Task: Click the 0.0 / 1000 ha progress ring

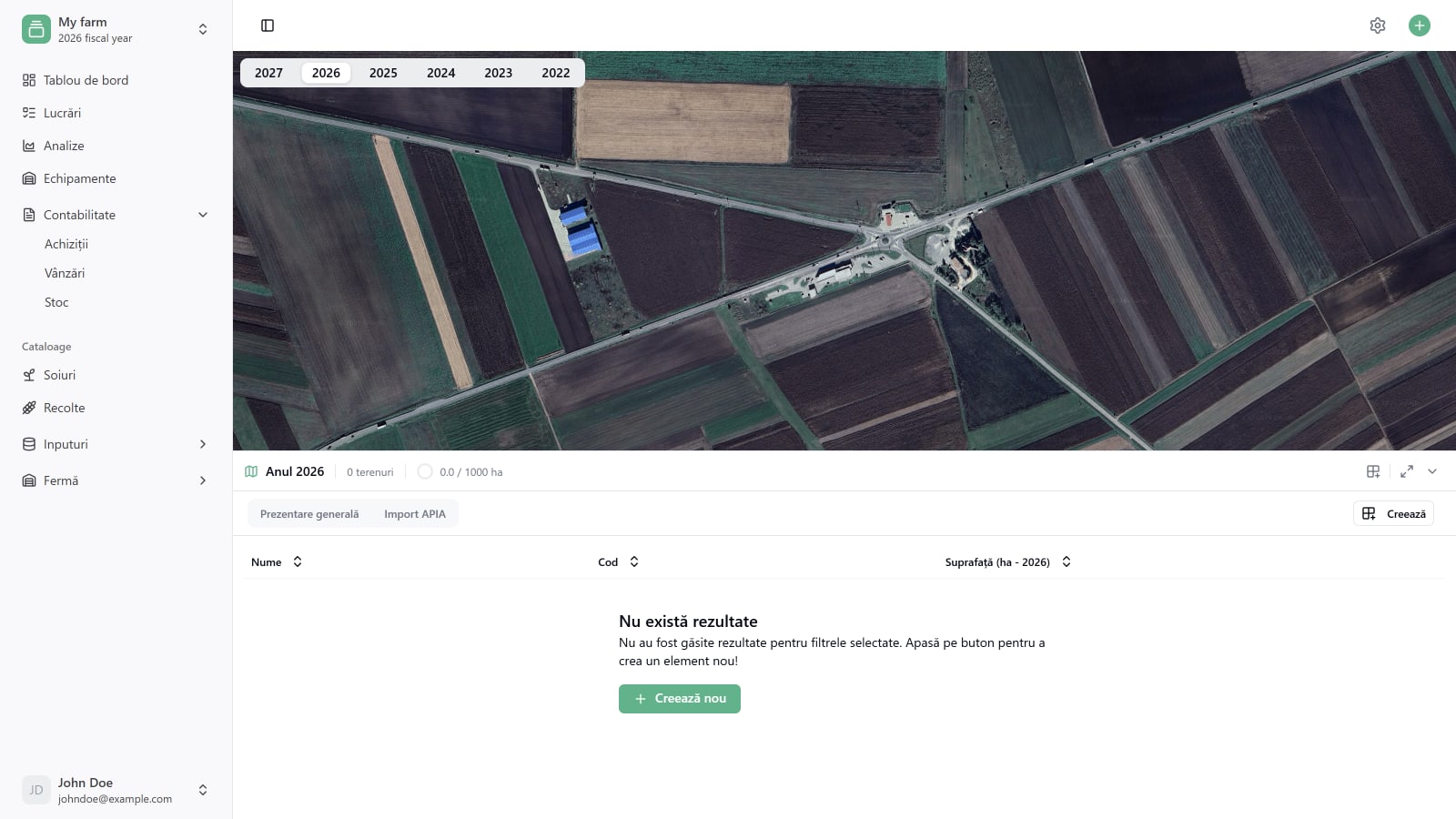Action: [x=425, y=471]
